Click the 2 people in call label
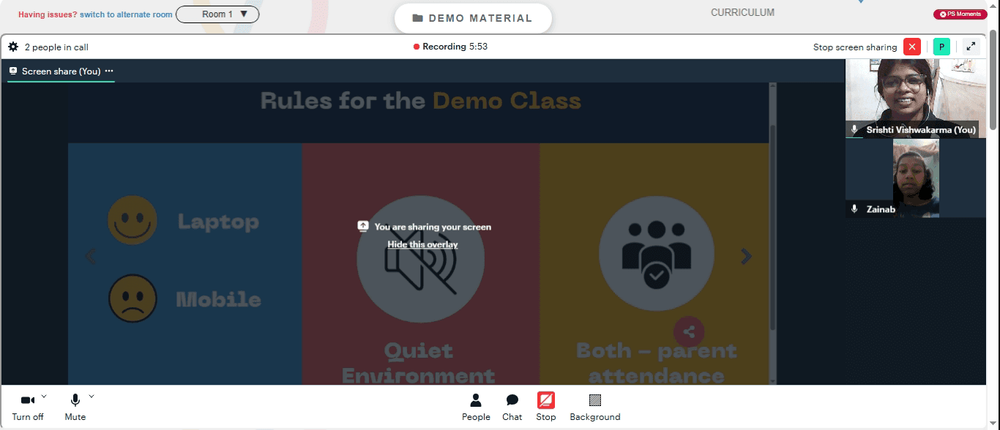 coord(56,47)
